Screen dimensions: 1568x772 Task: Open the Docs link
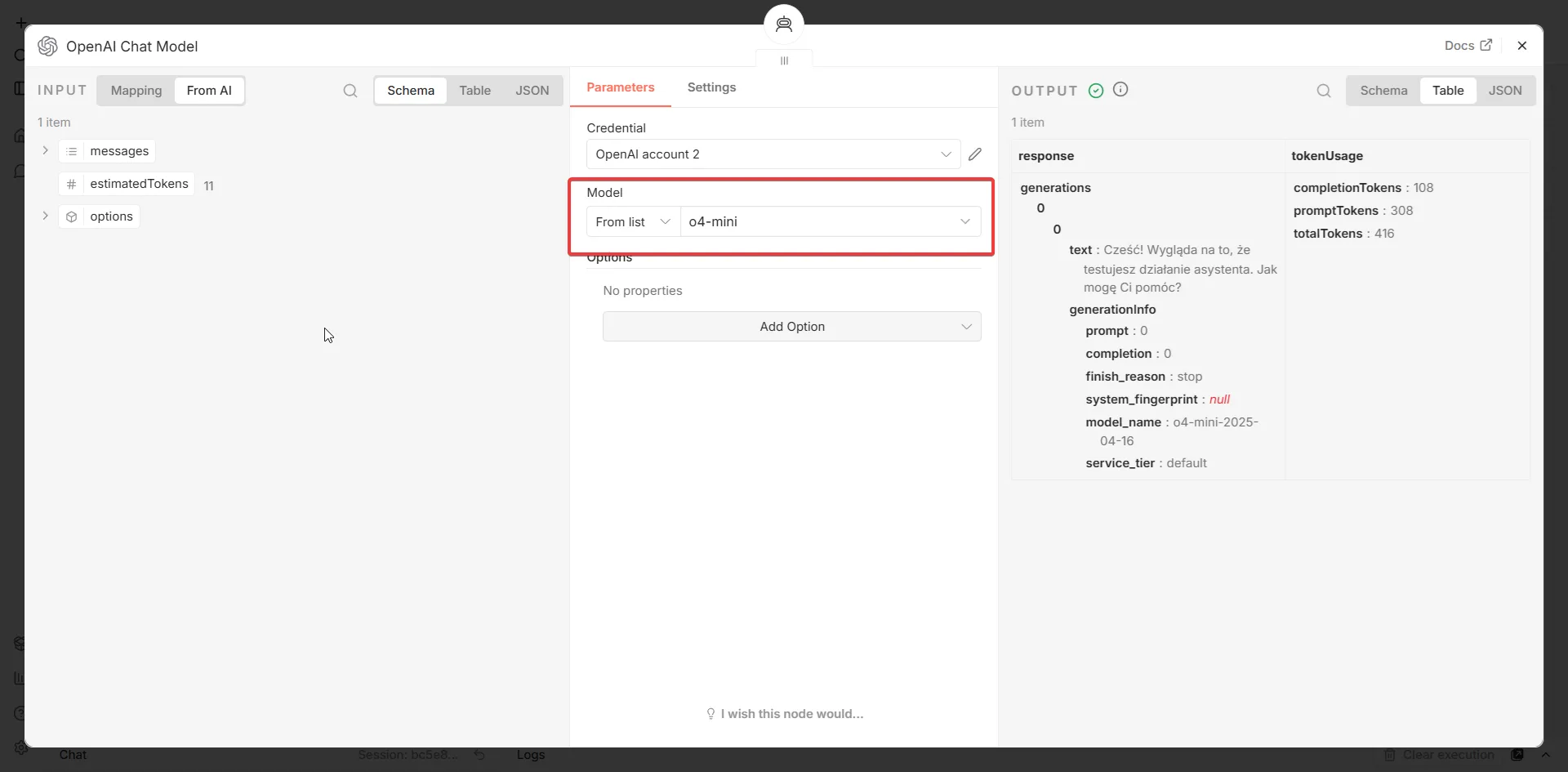[x=1468, y=46]
